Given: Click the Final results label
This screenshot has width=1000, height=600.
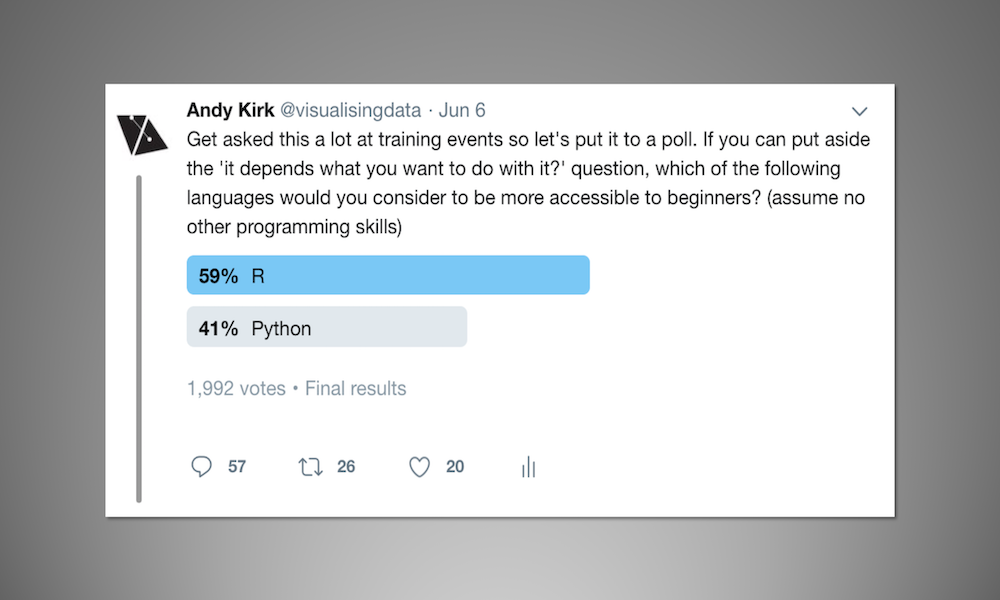Looking at the screenshot, I should point(355,388).
